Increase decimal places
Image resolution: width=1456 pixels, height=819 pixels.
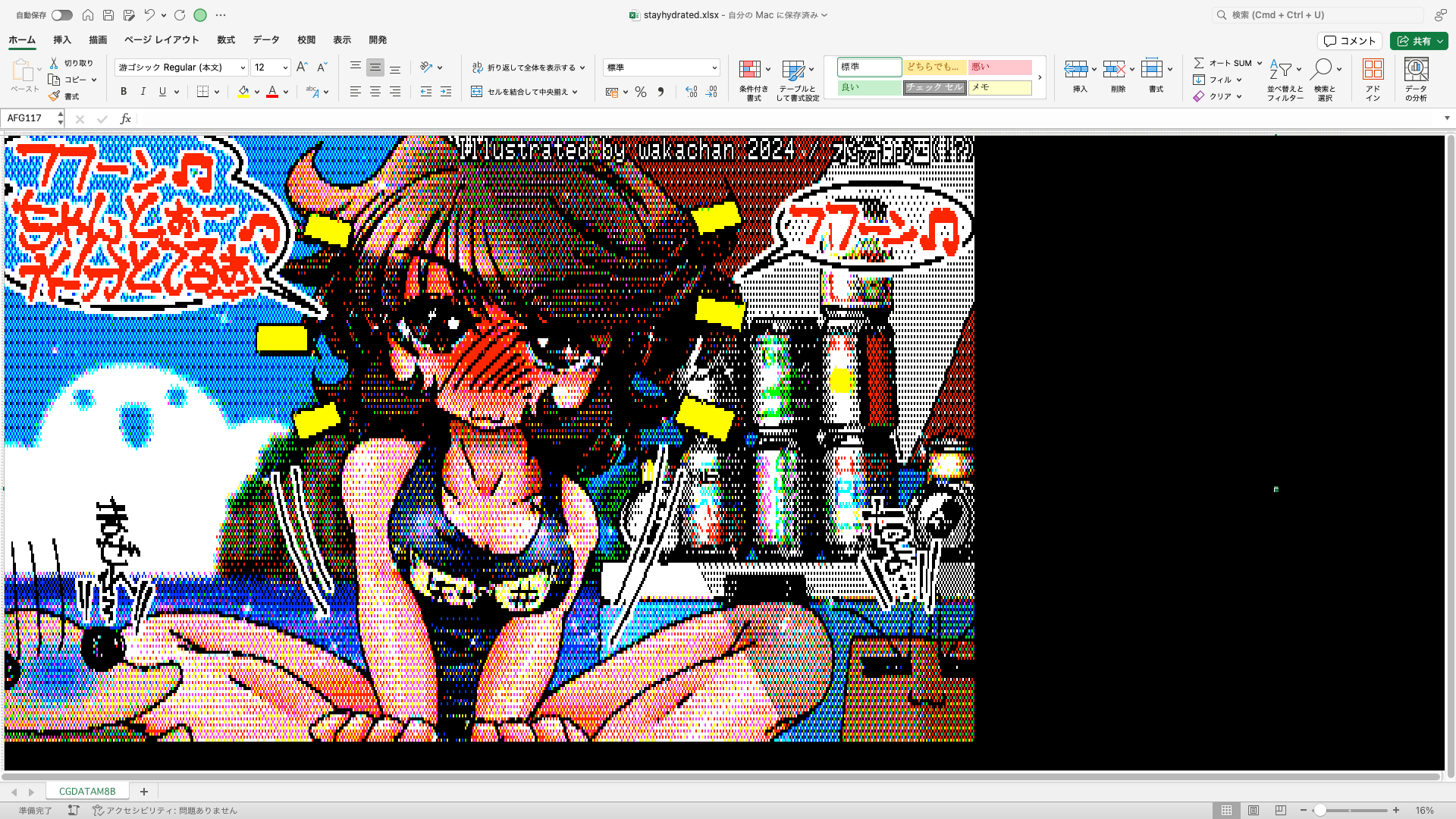pos(691,92)
